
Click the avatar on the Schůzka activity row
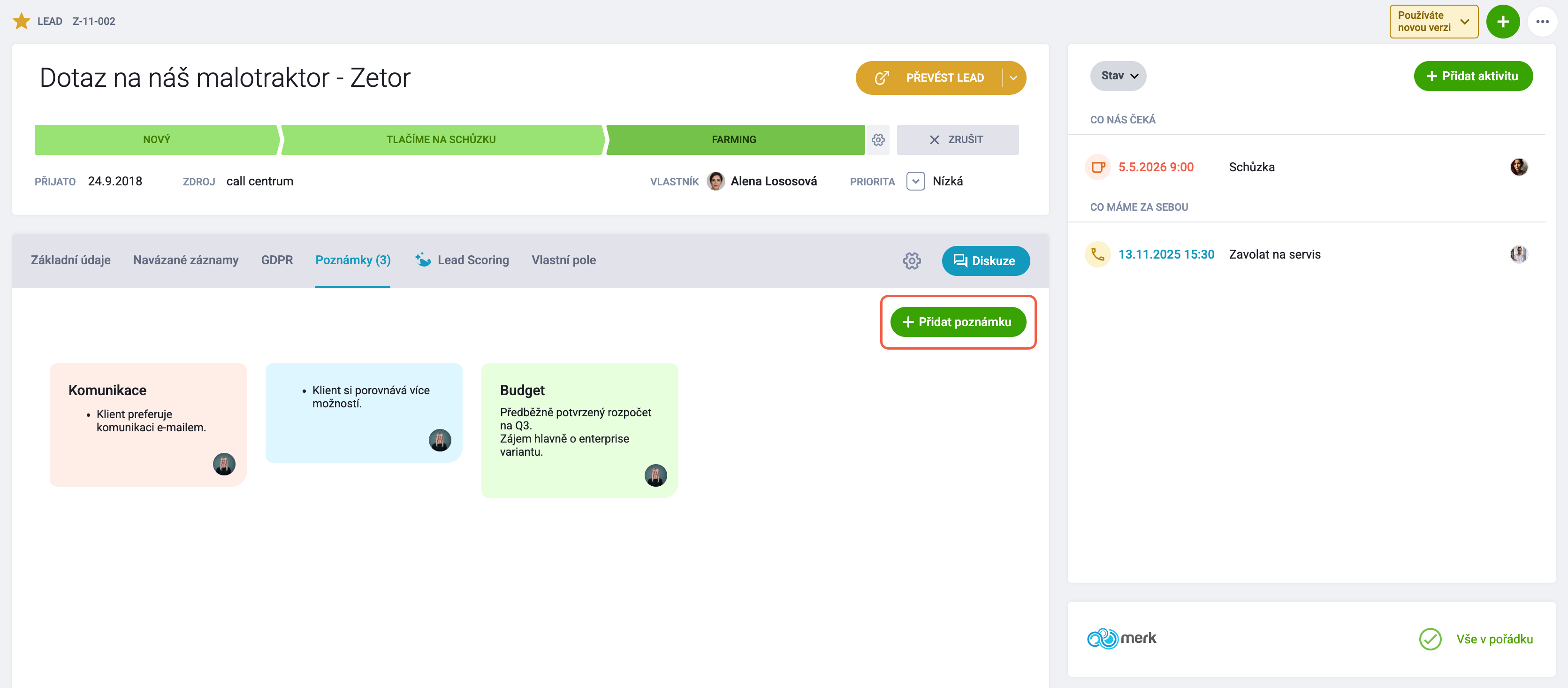[1519, 167]
